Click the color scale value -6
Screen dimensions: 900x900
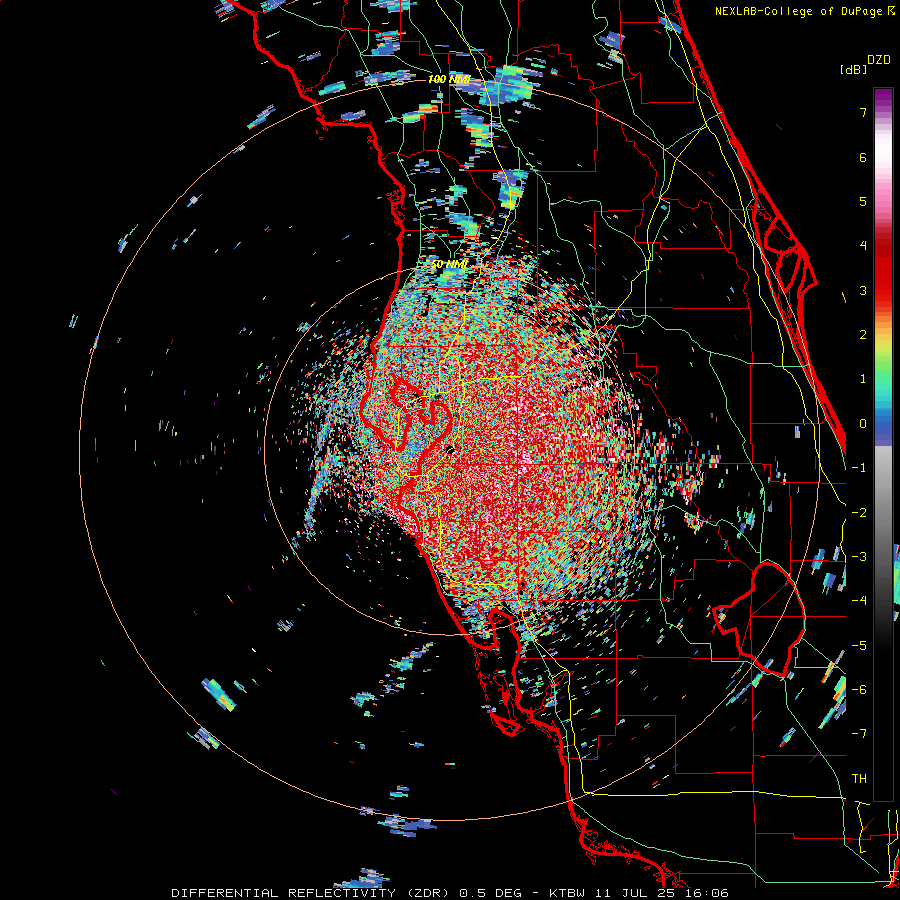pyautogui.click(x=859, y=690)
